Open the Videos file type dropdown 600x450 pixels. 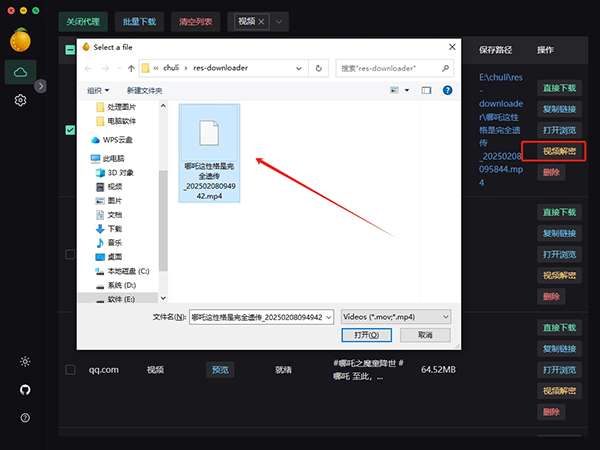(x=396, y=316)
